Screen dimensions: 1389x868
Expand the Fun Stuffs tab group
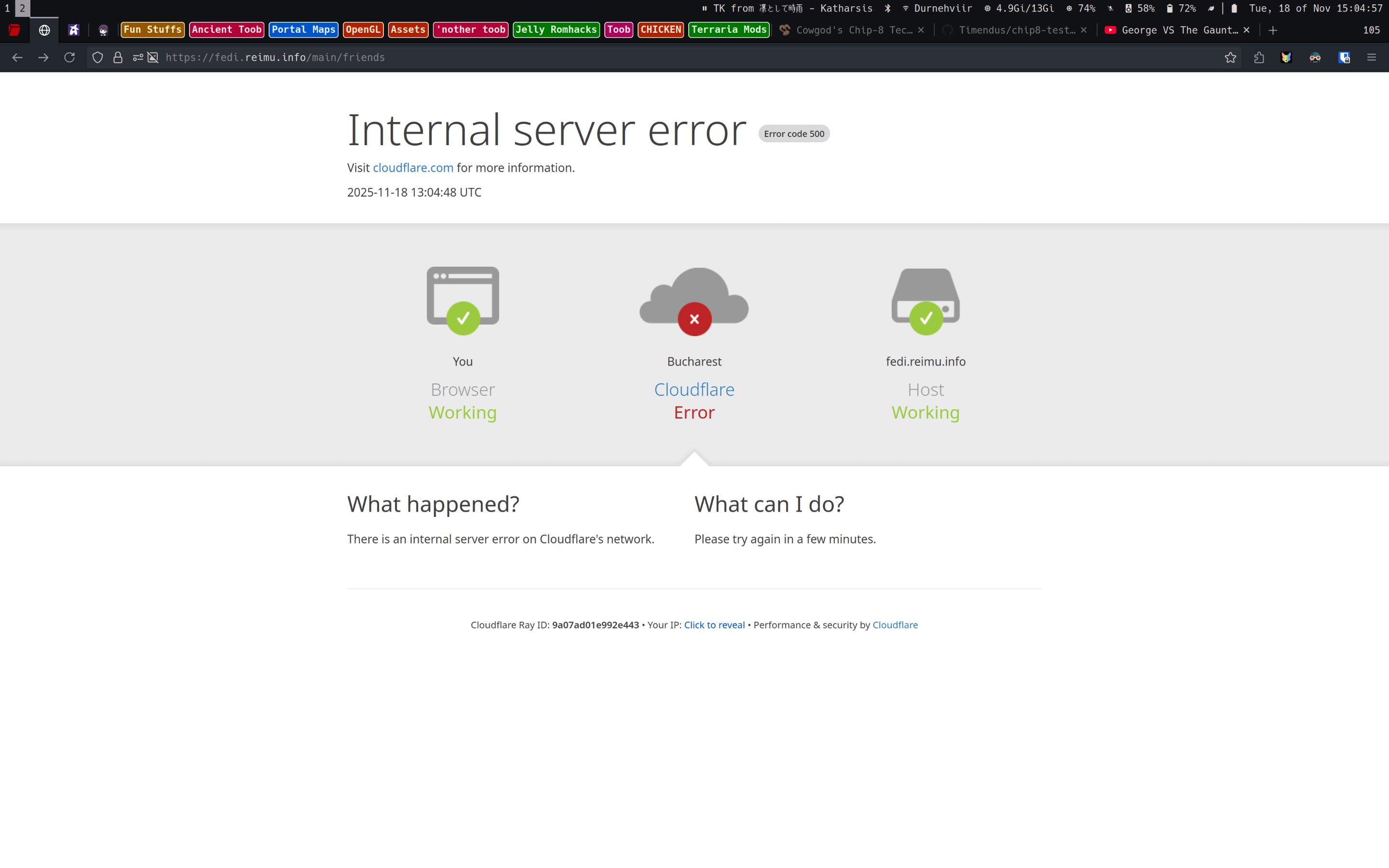tap(152, 30)
